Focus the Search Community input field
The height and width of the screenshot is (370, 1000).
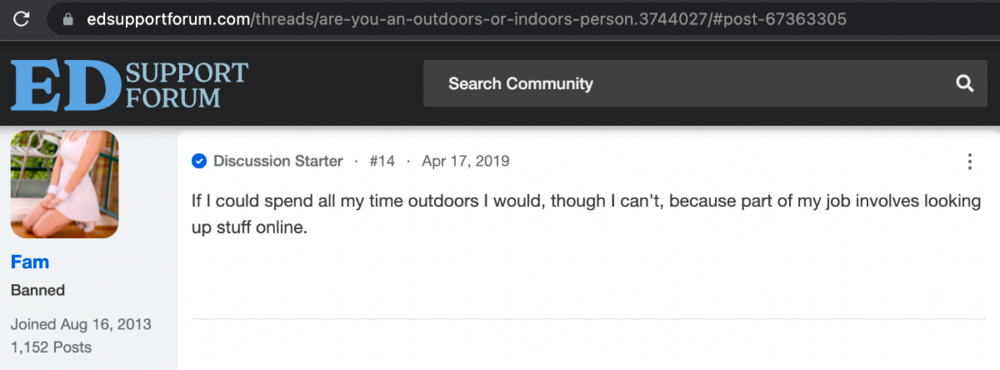(x=705, y=84)
